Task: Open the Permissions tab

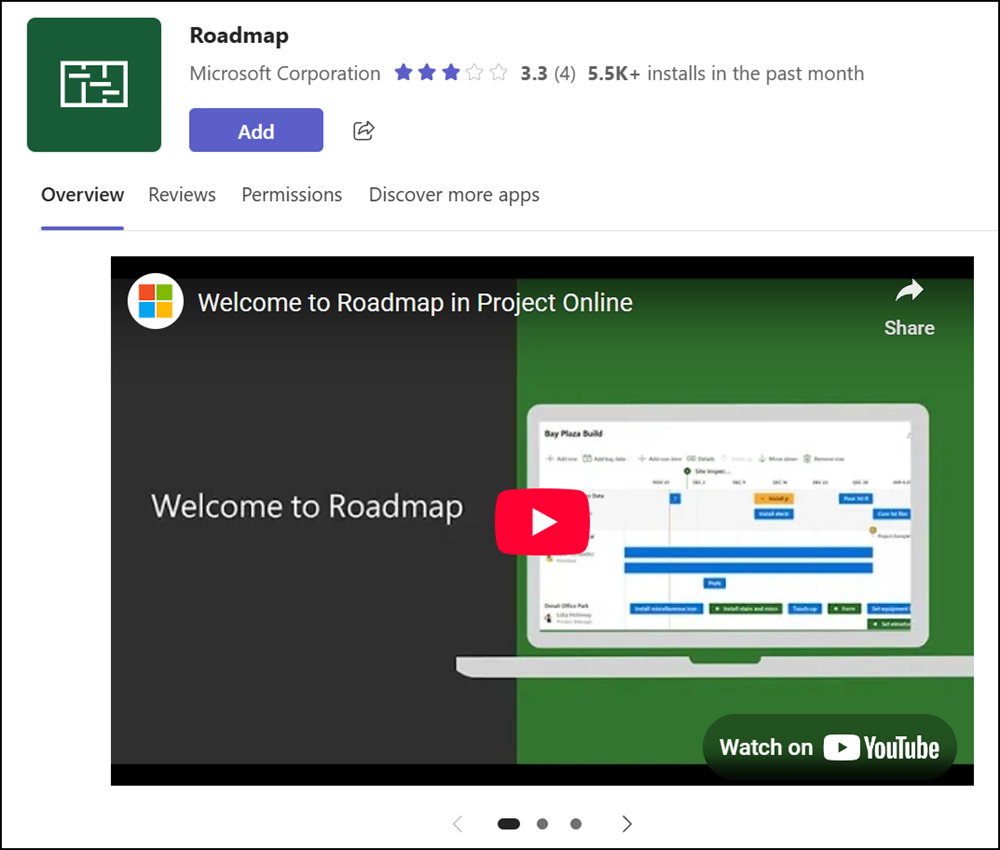Action: point(291,195)
